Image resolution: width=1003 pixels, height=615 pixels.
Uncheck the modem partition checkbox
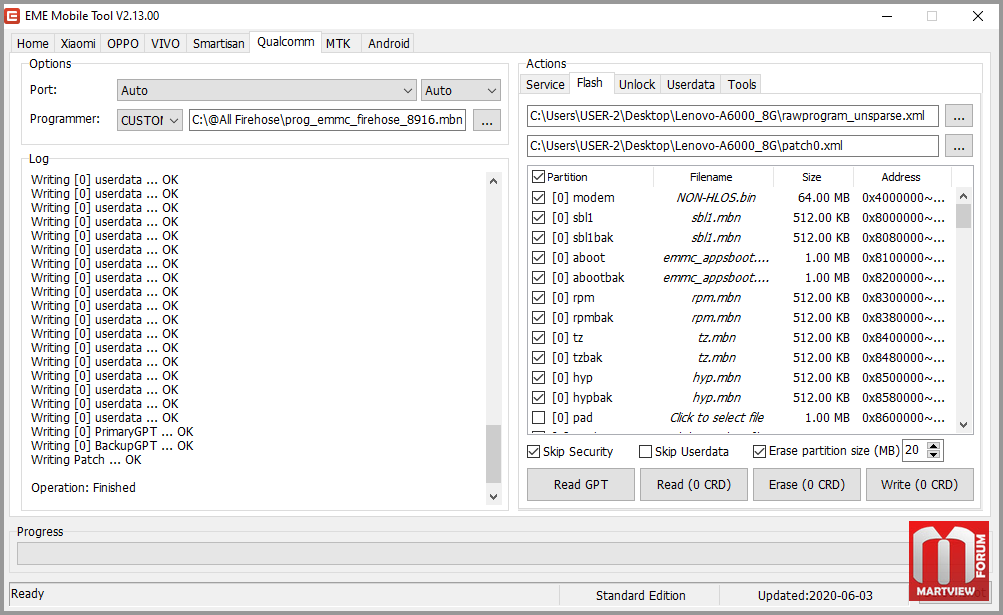539,198
